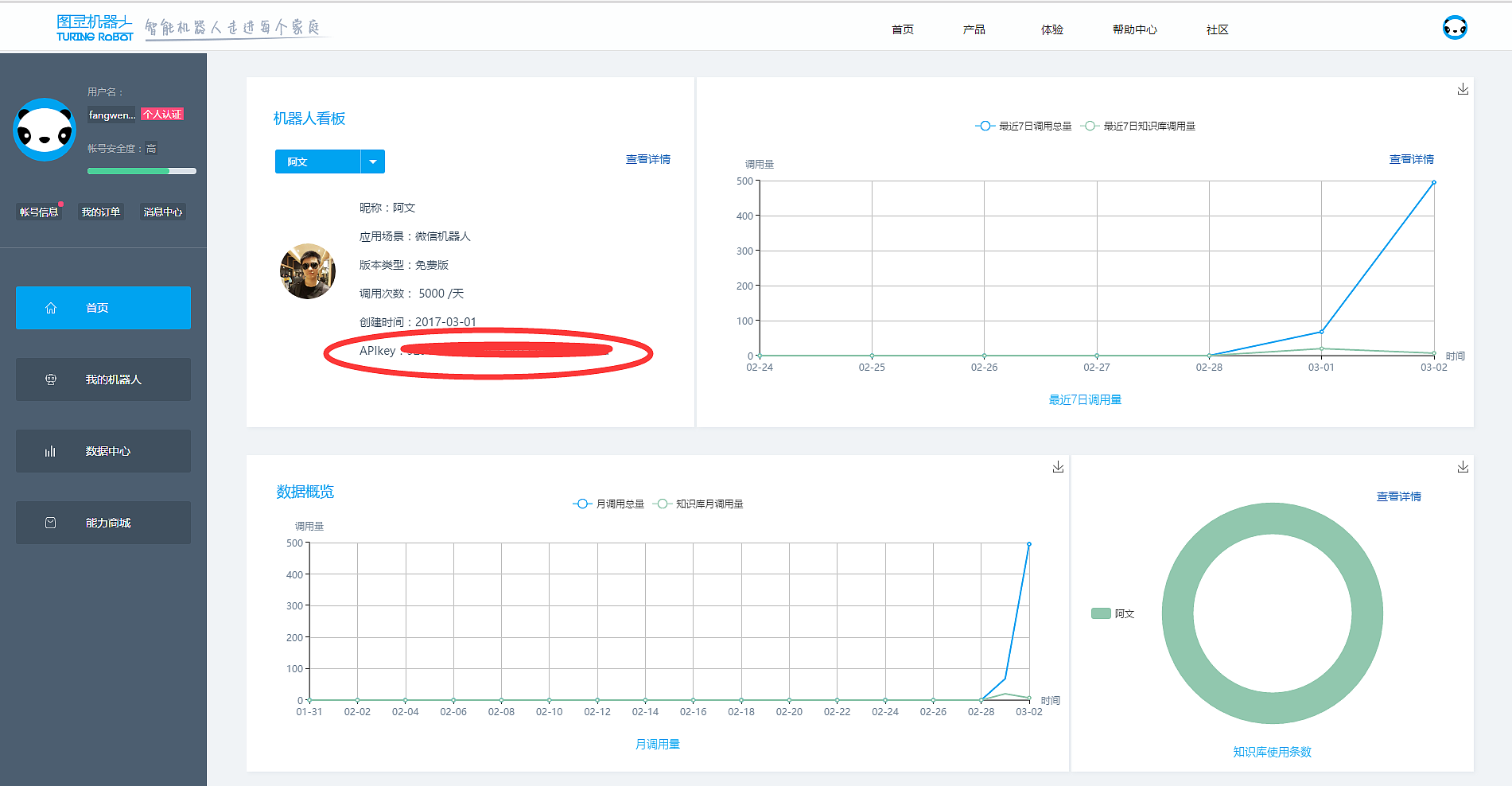Click the home icon in sidebar

pyautogui.click(x=51, y=308)
